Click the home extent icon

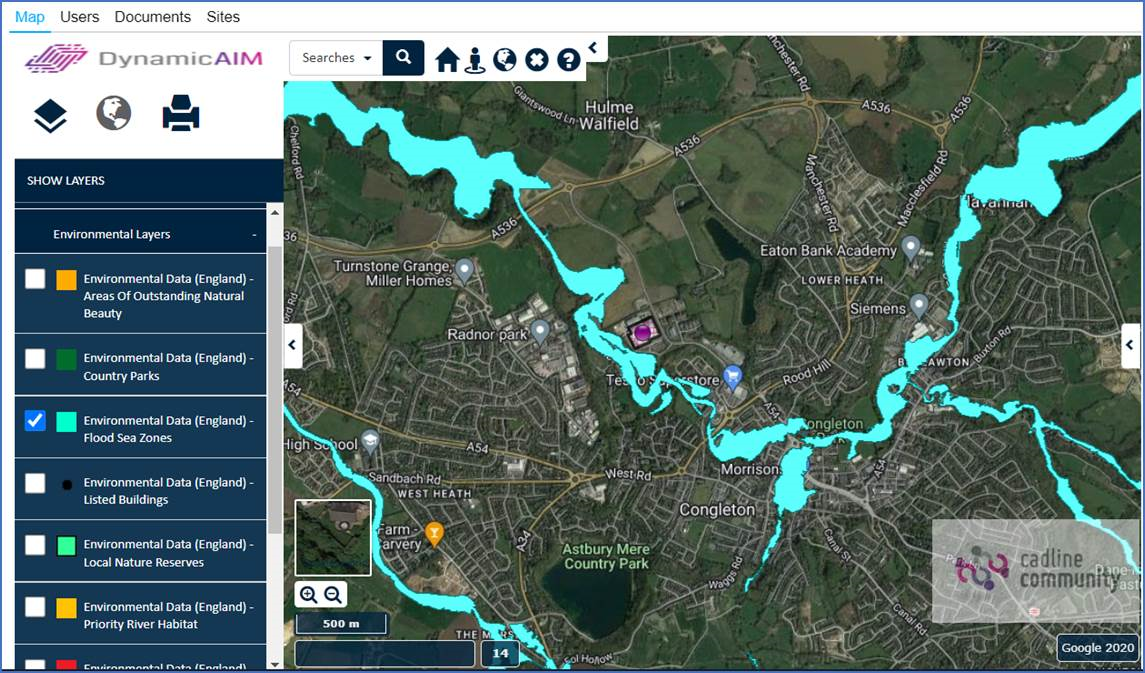(x=447, y=60)
